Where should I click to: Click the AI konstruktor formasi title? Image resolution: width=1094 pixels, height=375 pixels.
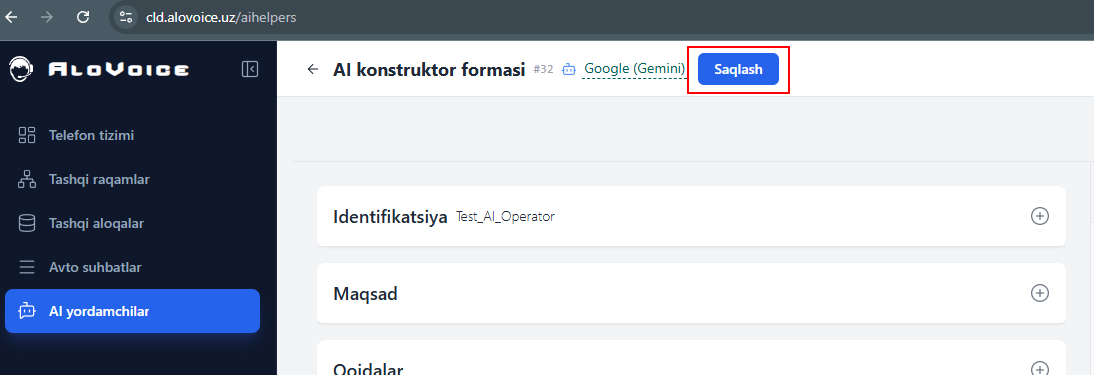[x=428, y=70]
